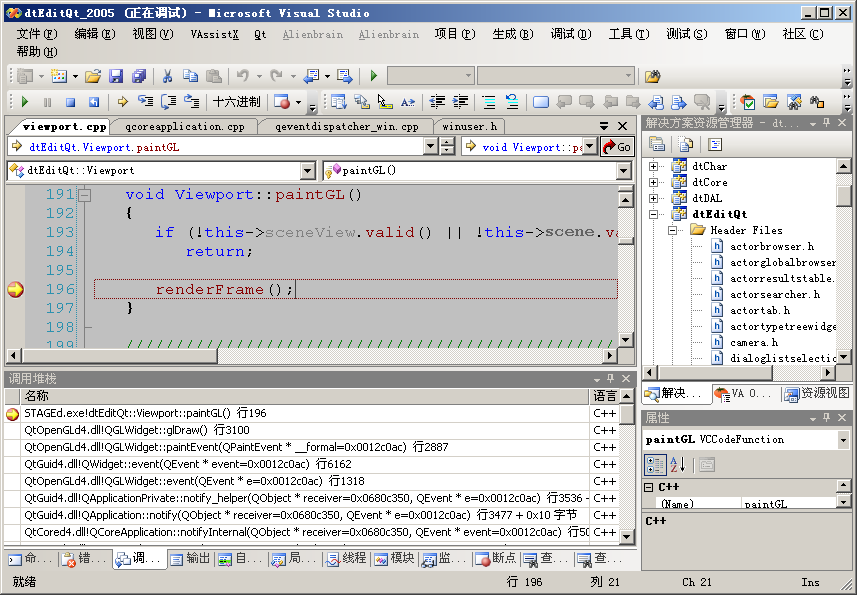Toggle Alphabetical sort in properties panel

[677, 465]
